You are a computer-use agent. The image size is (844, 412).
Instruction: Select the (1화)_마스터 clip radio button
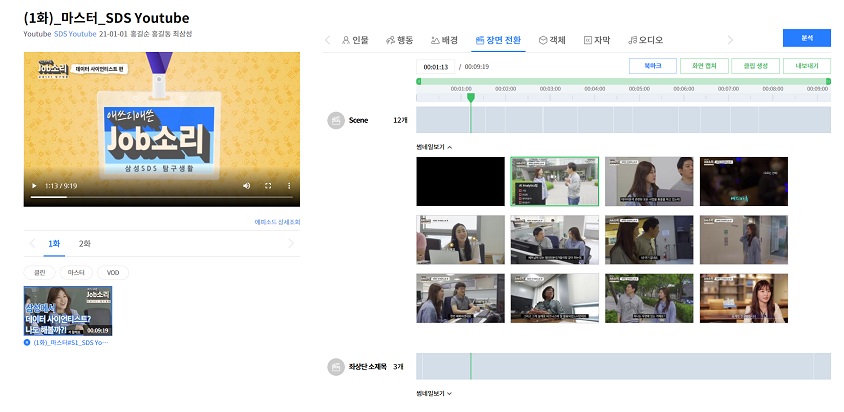tap(27, 342)
